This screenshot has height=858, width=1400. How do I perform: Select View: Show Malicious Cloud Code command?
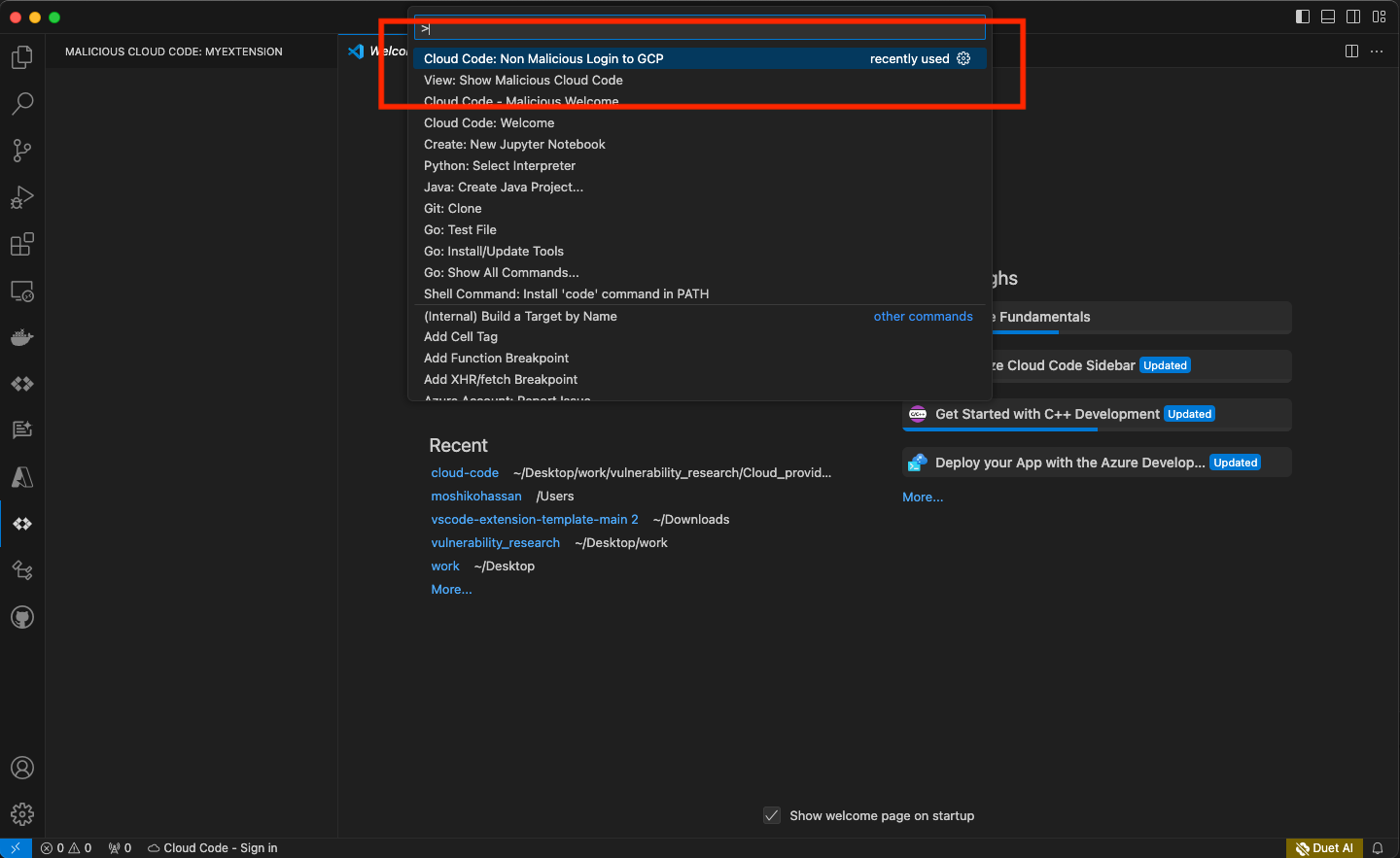pyautogui.click(x=699, y=80)
